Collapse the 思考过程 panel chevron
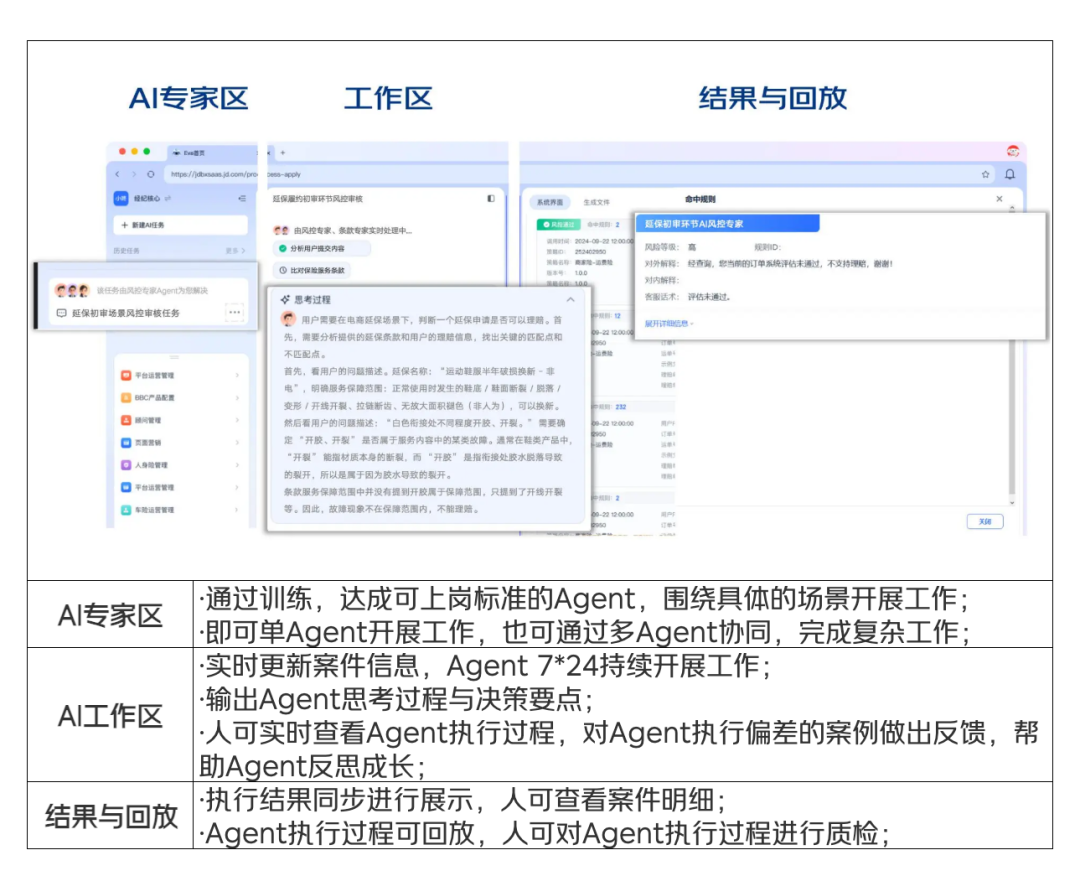The height and width of the screenshot is (876, 1080). pyautogui.click(x=570, y=300)
